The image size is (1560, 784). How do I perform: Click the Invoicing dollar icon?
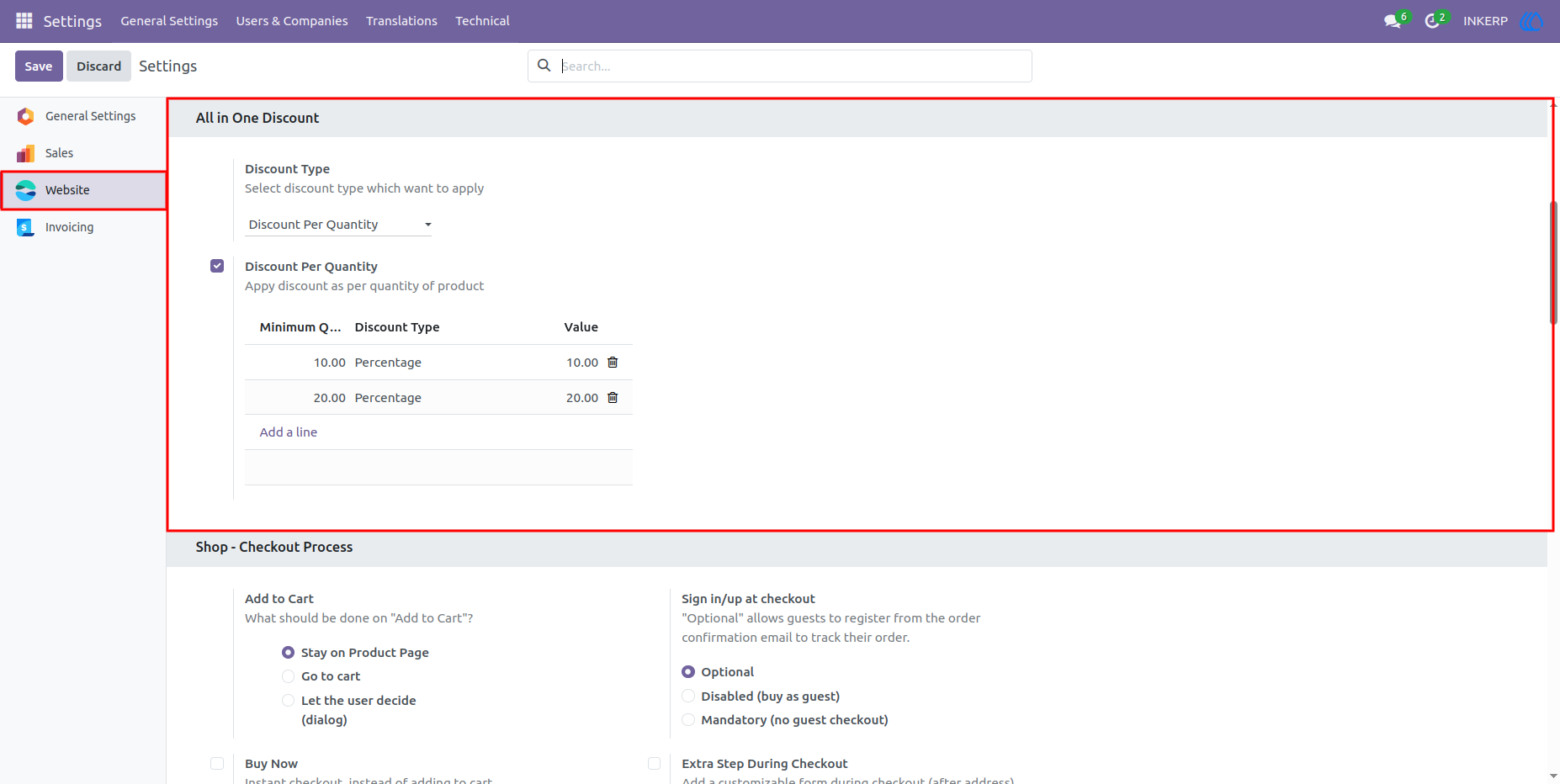(x=26, y=227)
